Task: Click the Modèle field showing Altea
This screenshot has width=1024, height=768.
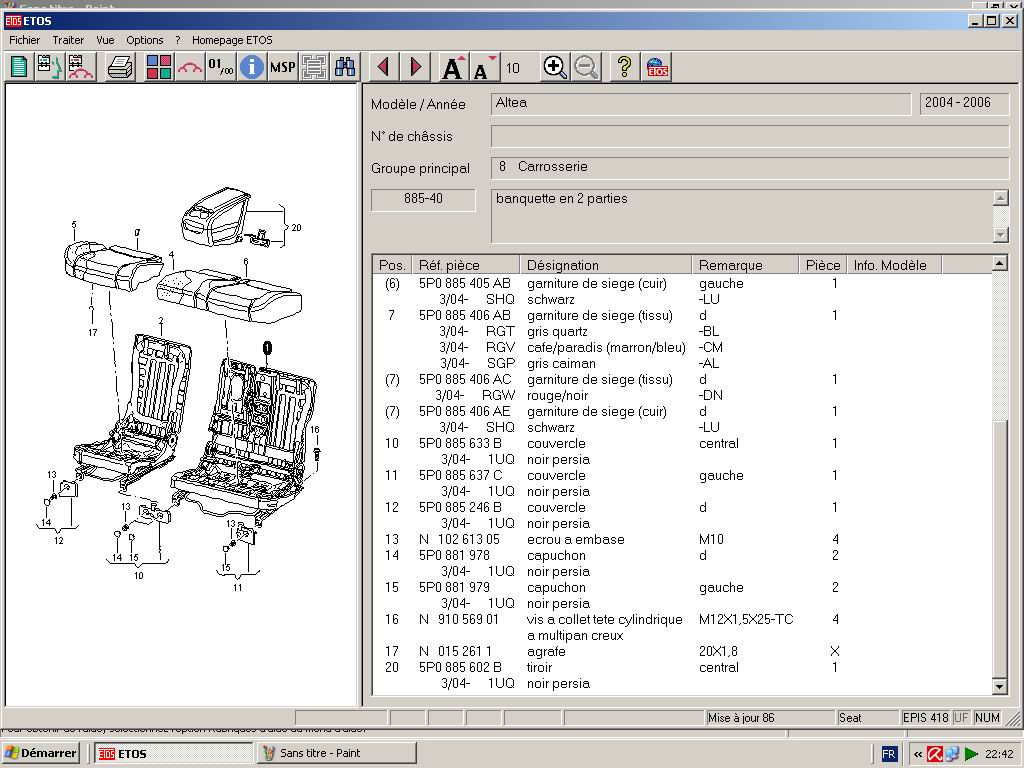Action: coord(701,104)
